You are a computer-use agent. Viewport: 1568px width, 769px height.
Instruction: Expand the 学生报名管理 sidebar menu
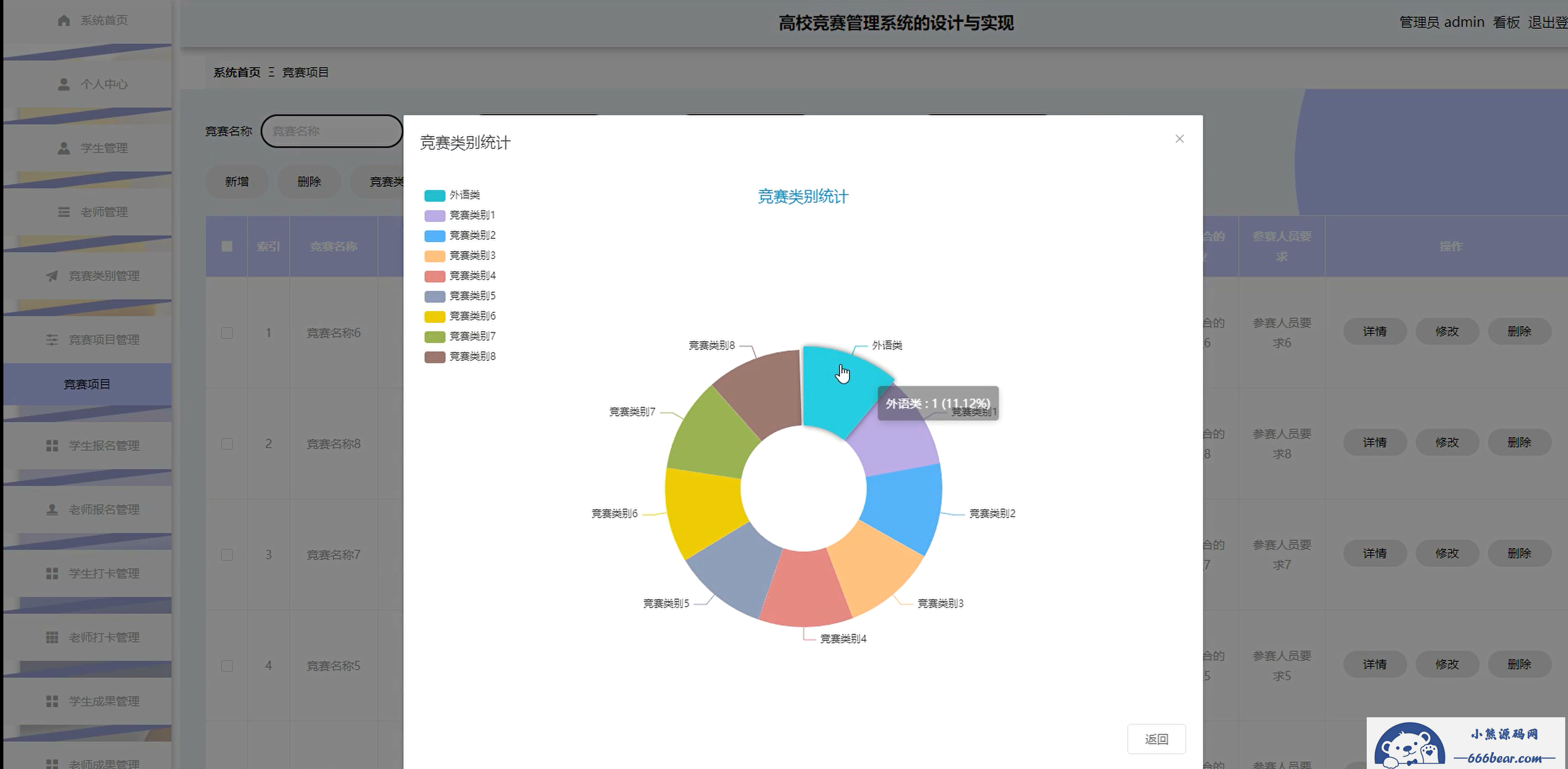(x=87, y=445)
